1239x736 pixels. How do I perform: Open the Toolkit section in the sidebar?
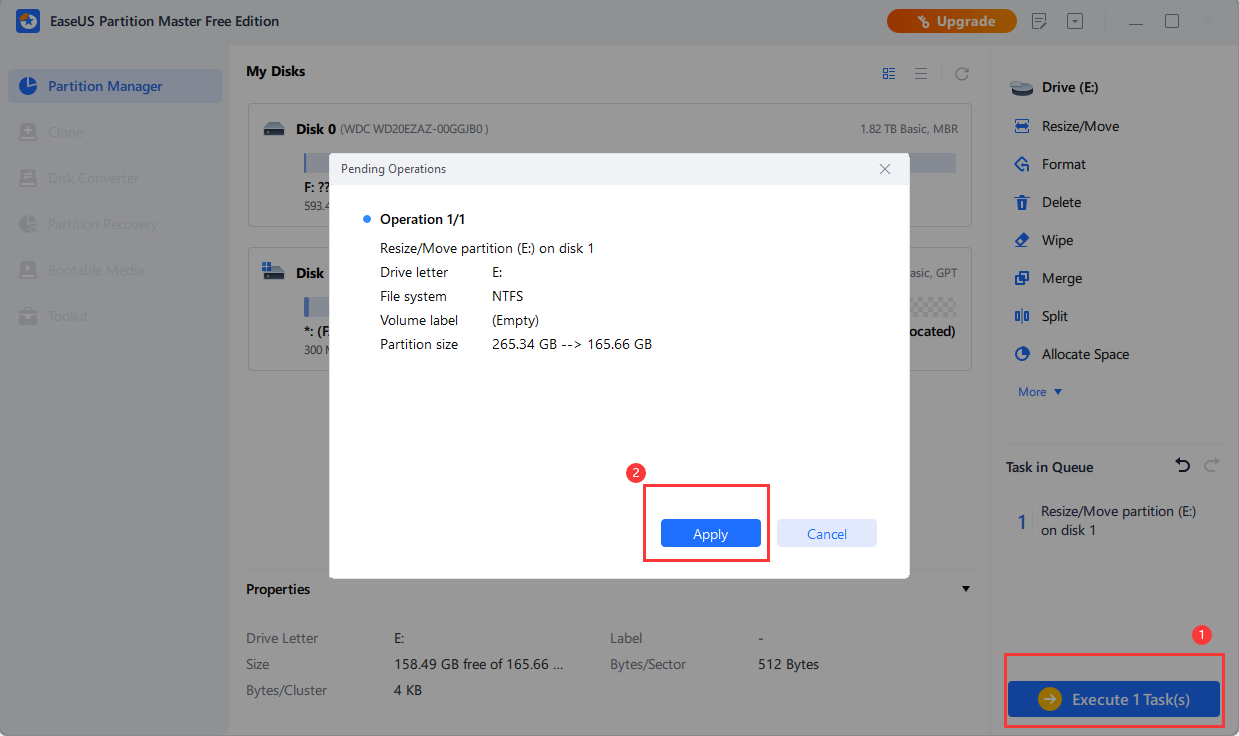coord(114,316)
